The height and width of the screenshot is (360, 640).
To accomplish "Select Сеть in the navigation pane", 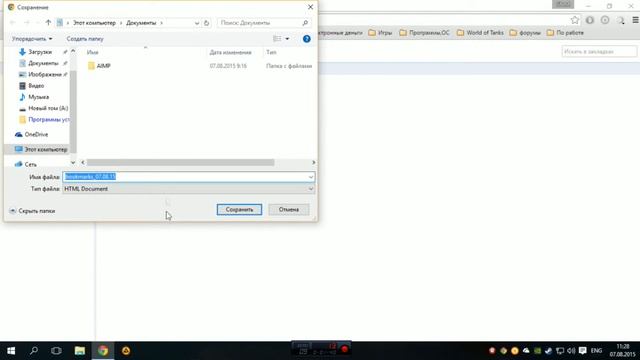I will pyautogui.click(x=30, y=164).
